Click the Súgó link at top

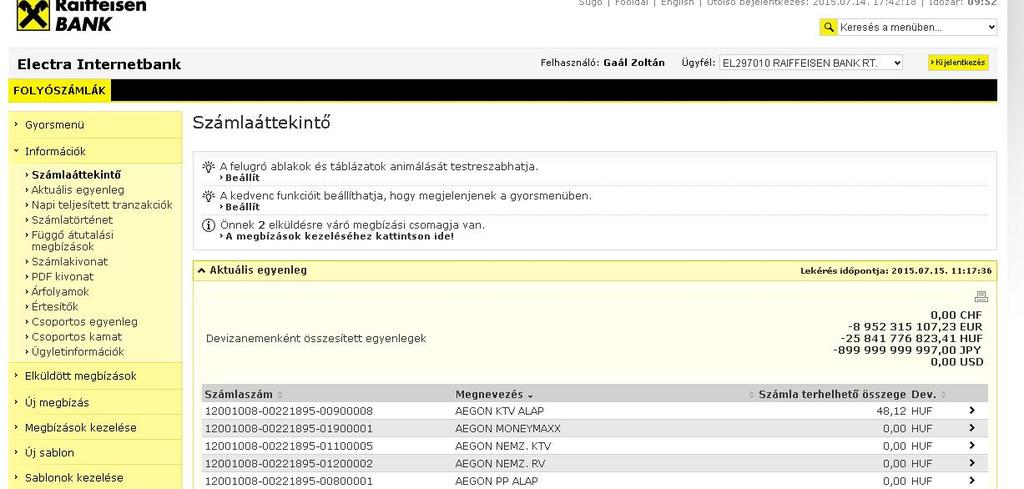pos(590,3)
